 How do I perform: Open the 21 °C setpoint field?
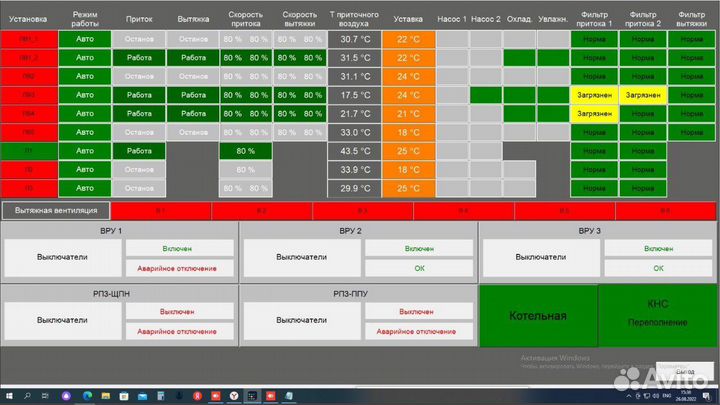[x=408, y=114]
